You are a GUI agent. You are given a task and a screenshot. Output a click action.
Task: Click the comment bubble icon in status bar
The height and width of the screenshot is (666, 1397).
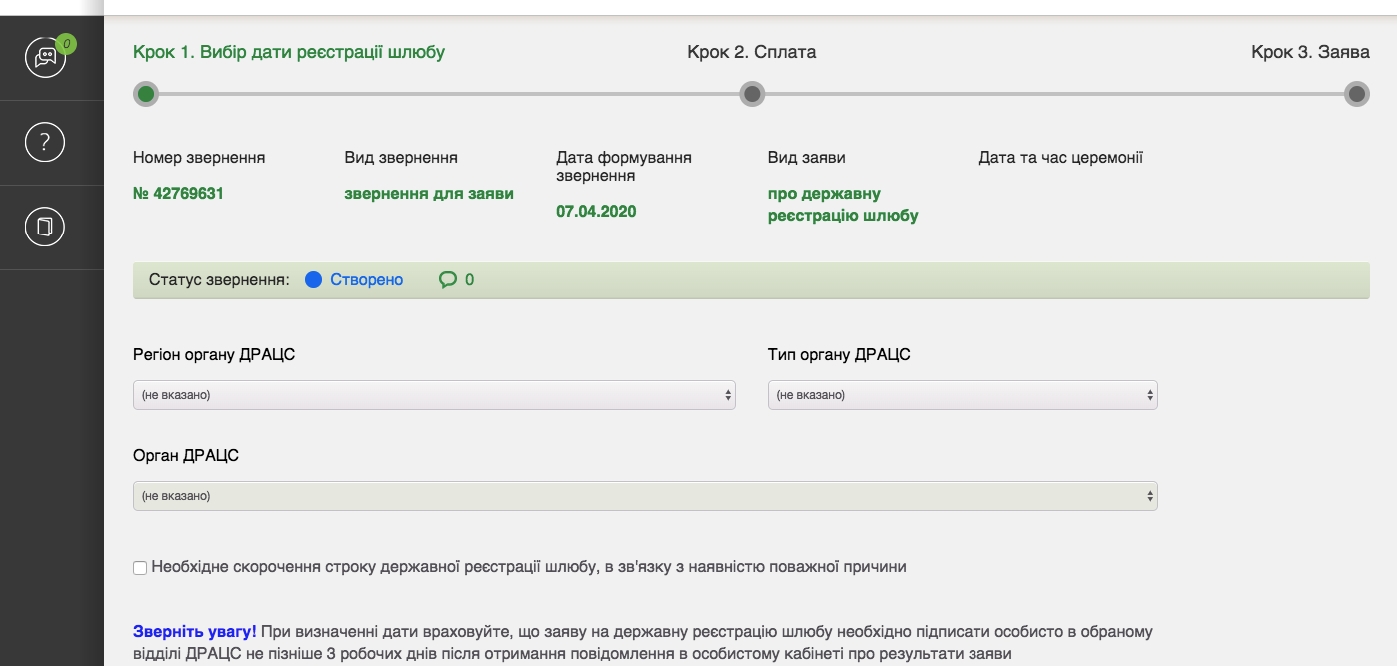tap(447, 280)
